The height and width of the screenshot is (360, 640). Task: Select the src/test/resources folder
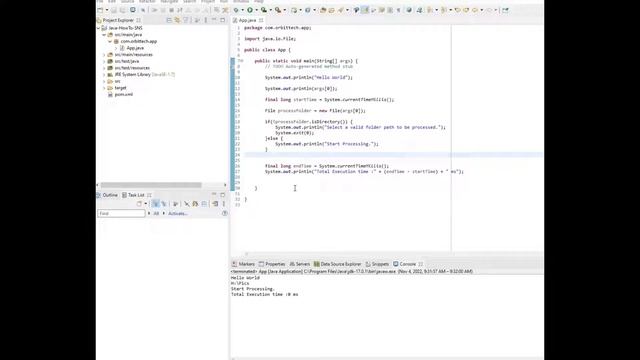[x=132, y=68]
